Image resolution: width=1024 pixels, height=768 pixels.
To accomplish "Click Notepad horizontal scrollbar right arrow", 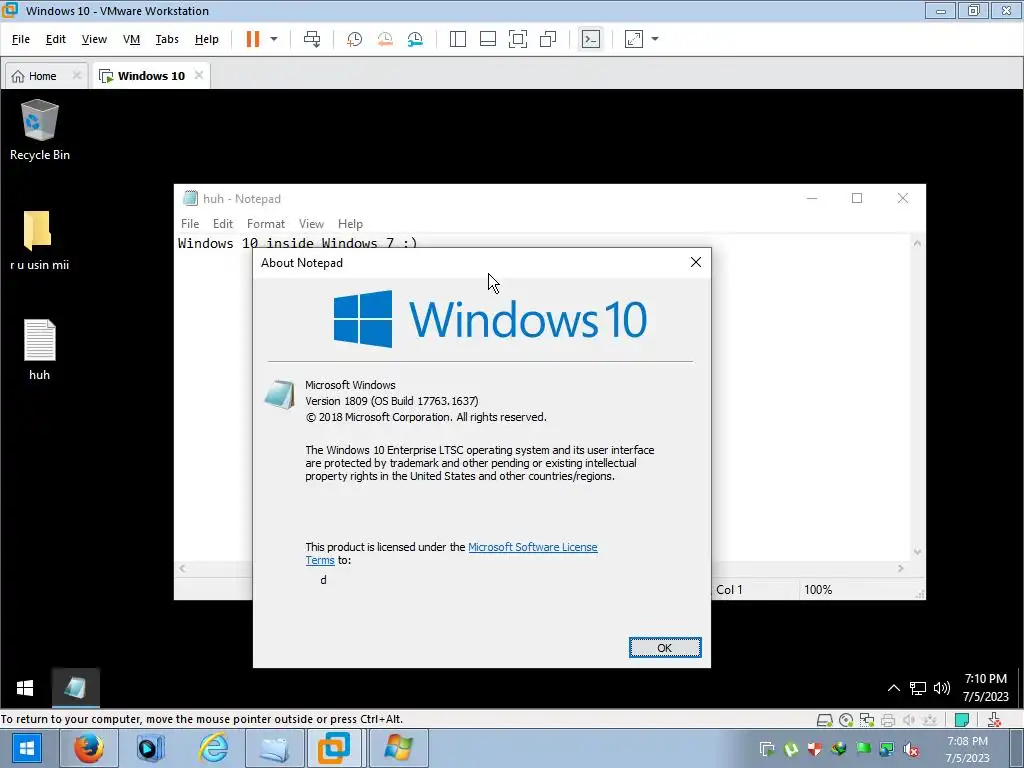I will tap(901, 569).
